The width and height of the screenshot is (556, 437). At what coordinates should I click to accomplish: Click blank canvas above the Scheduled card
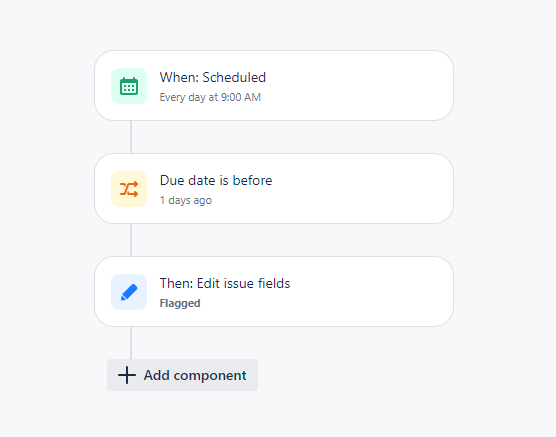[x=278, y=24]
